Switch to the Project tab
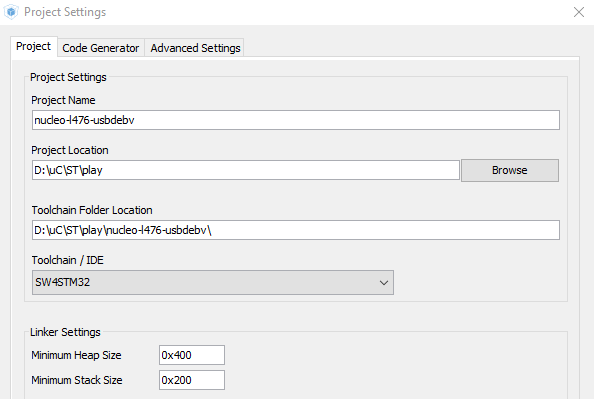 pos(34,47)
